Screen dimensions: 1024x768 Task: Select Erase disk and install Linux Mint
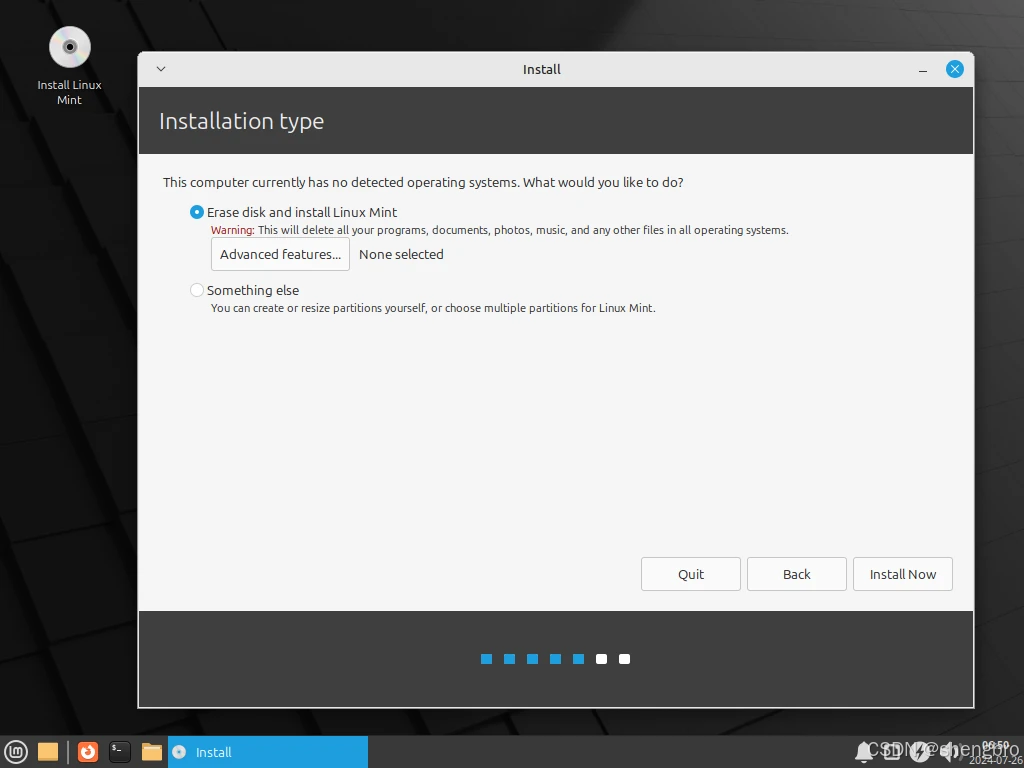point(197,212)
